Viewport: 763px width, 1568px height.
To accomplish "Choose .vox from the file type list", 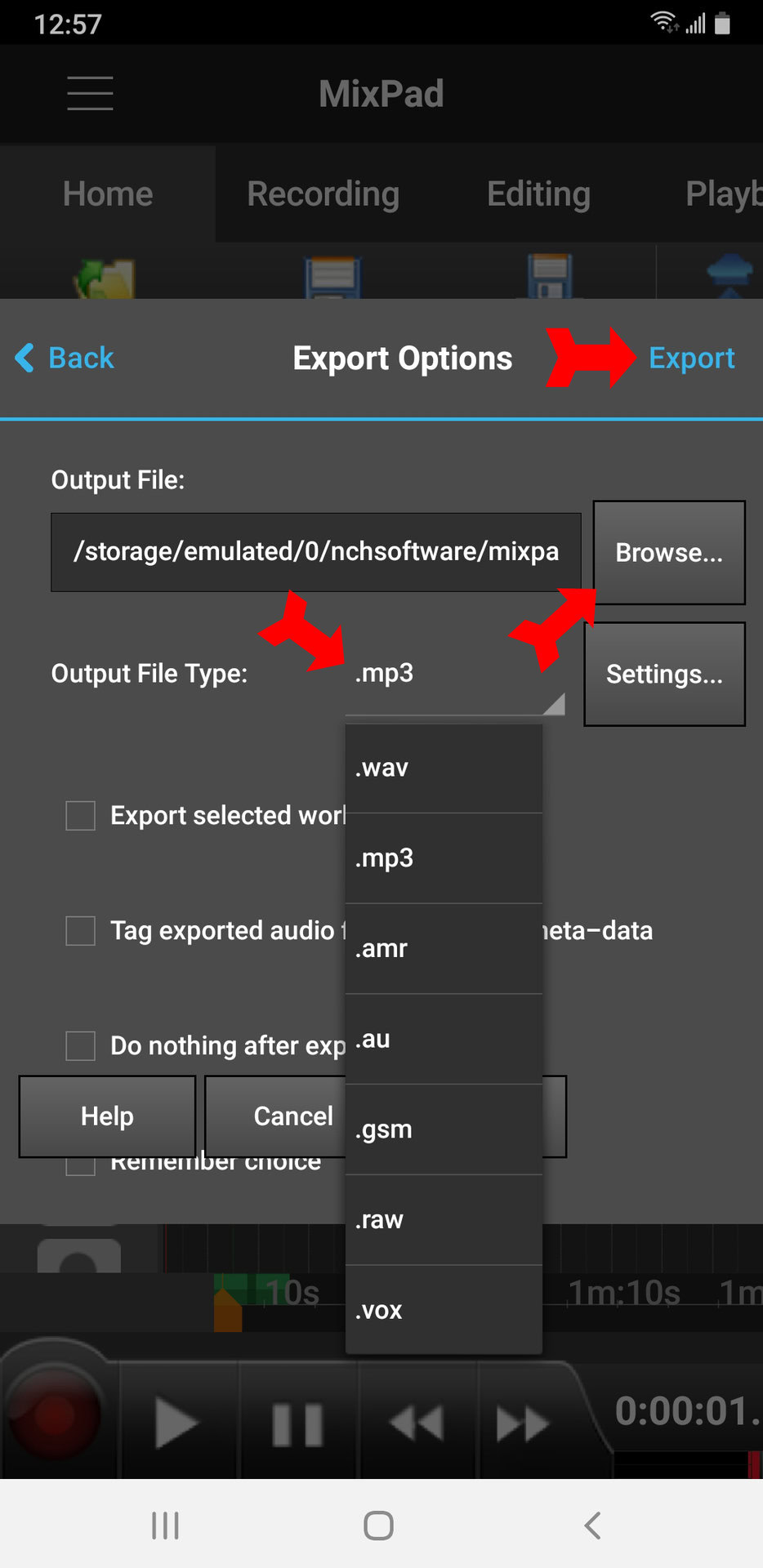I will [444, 1310].
